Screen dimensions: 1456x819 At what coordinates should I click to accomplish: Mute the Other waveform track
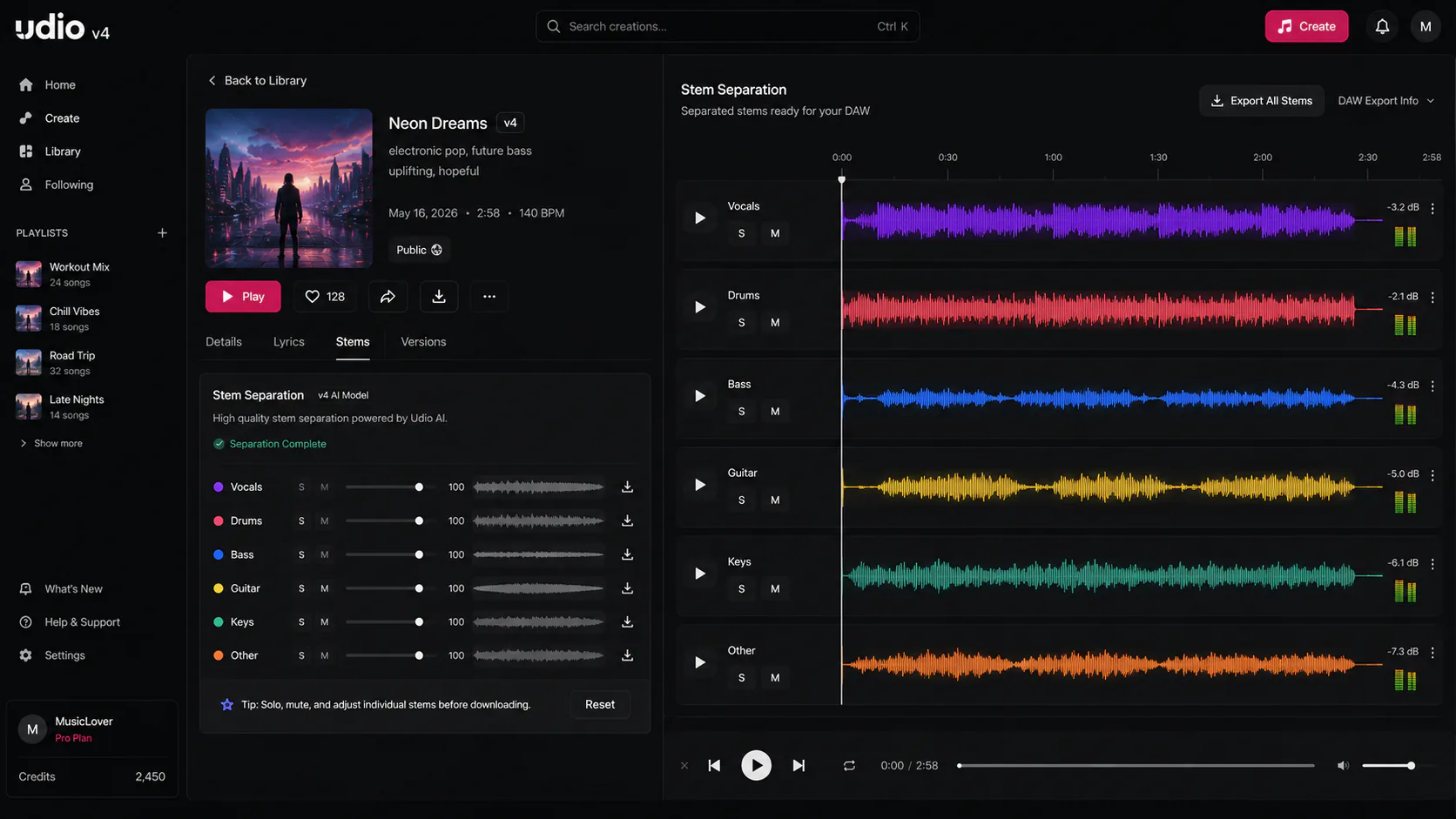tap(775, 678)
